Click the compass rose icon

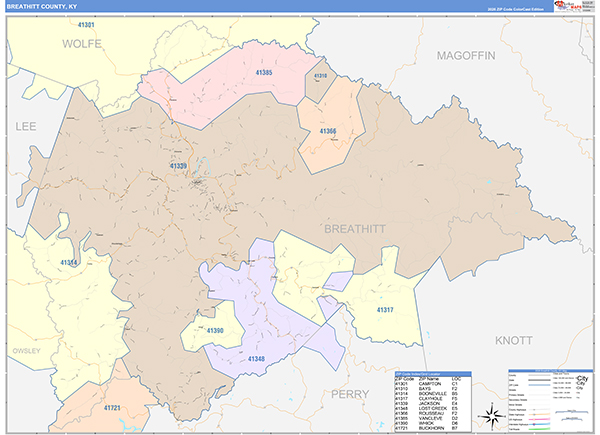point(492,416)
